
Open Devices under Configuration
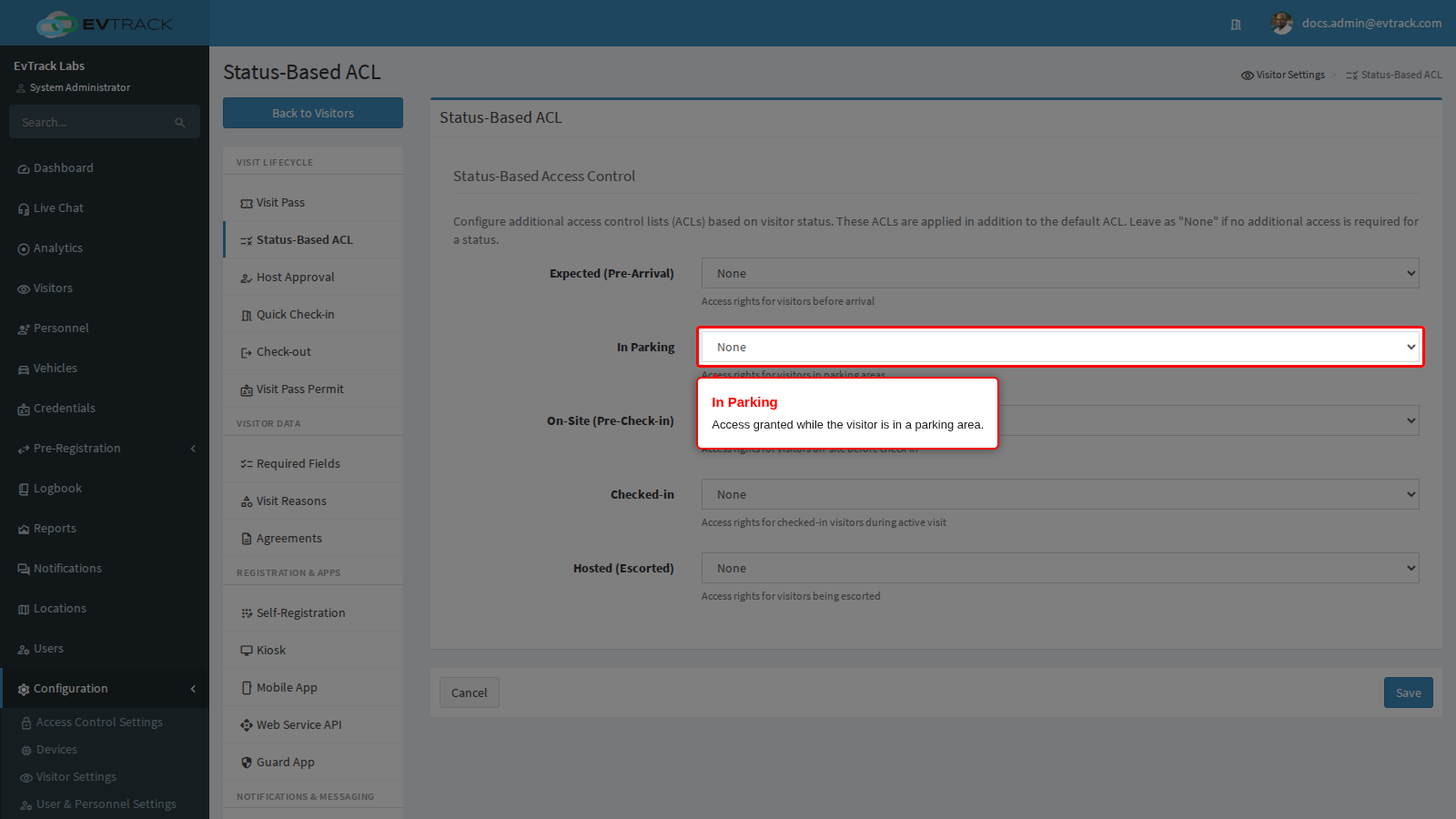tap(105, 750)
